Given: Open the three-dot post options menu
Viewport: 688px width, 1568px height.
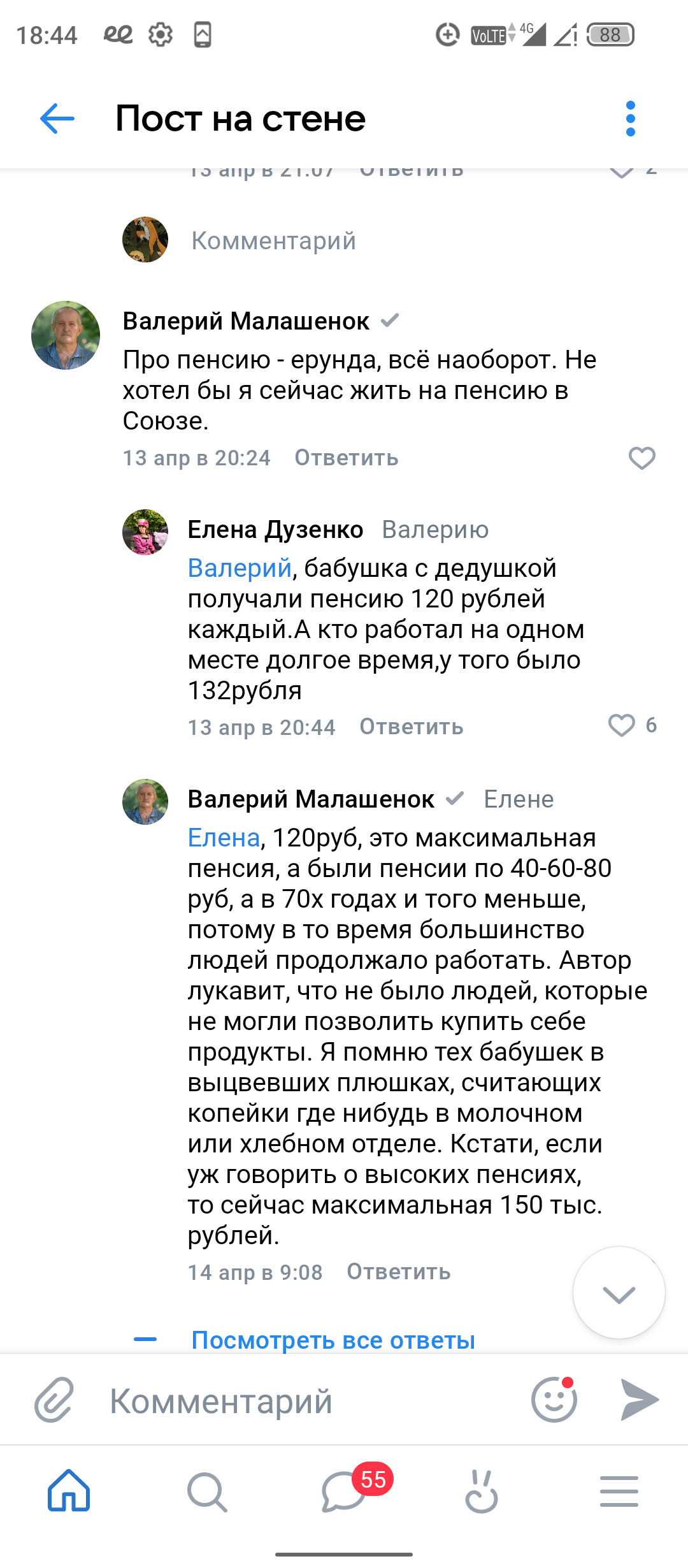Looking at the screenshot, I should 630,119.
